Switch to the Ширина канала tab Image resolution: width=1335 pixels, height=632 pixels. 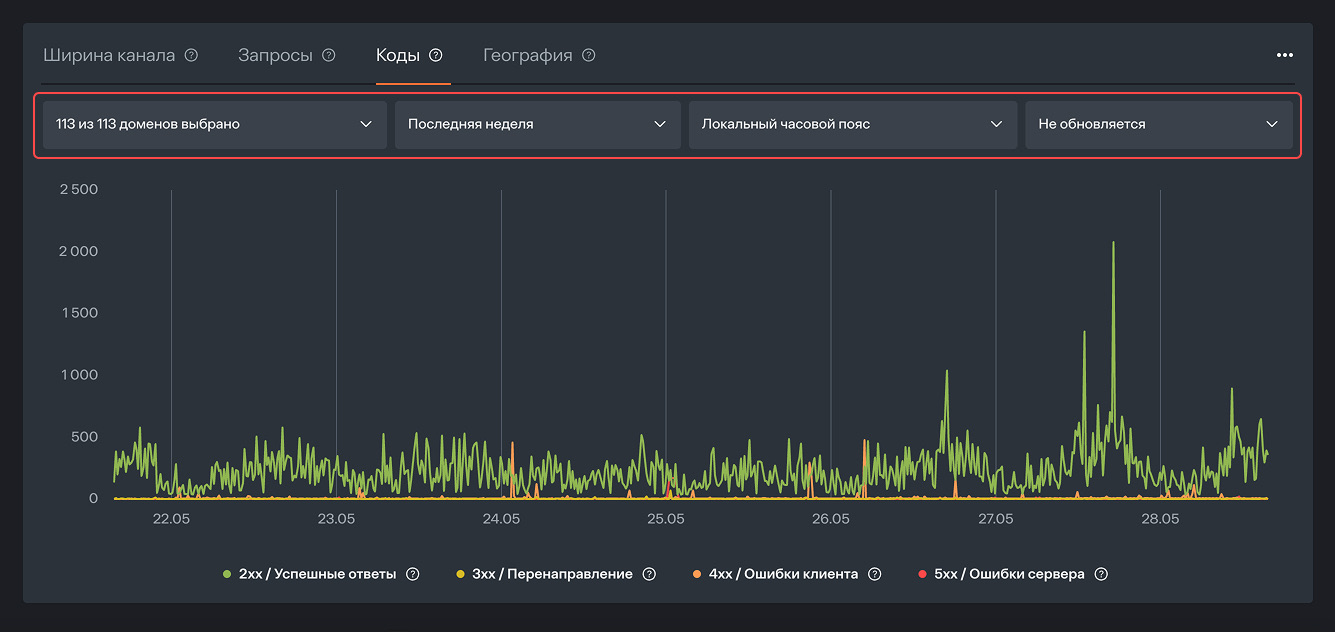pos(109,55)
